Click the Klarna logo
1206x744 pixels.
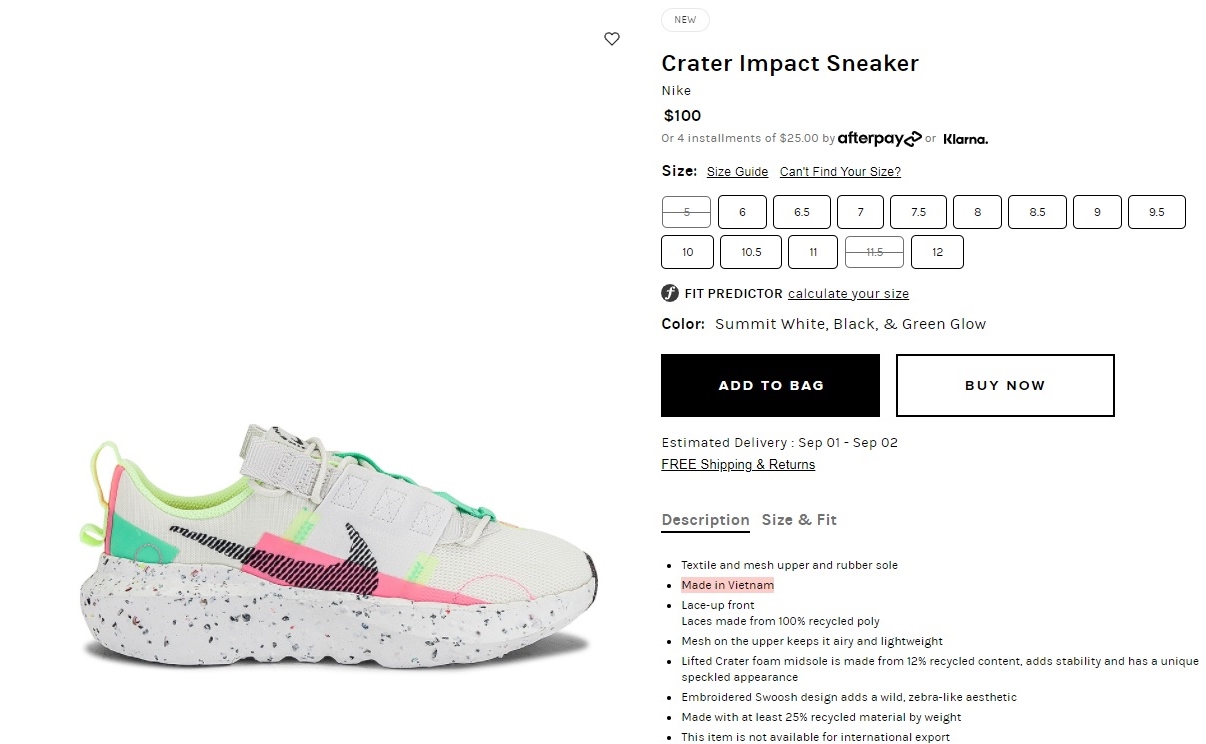coord(965,140)
